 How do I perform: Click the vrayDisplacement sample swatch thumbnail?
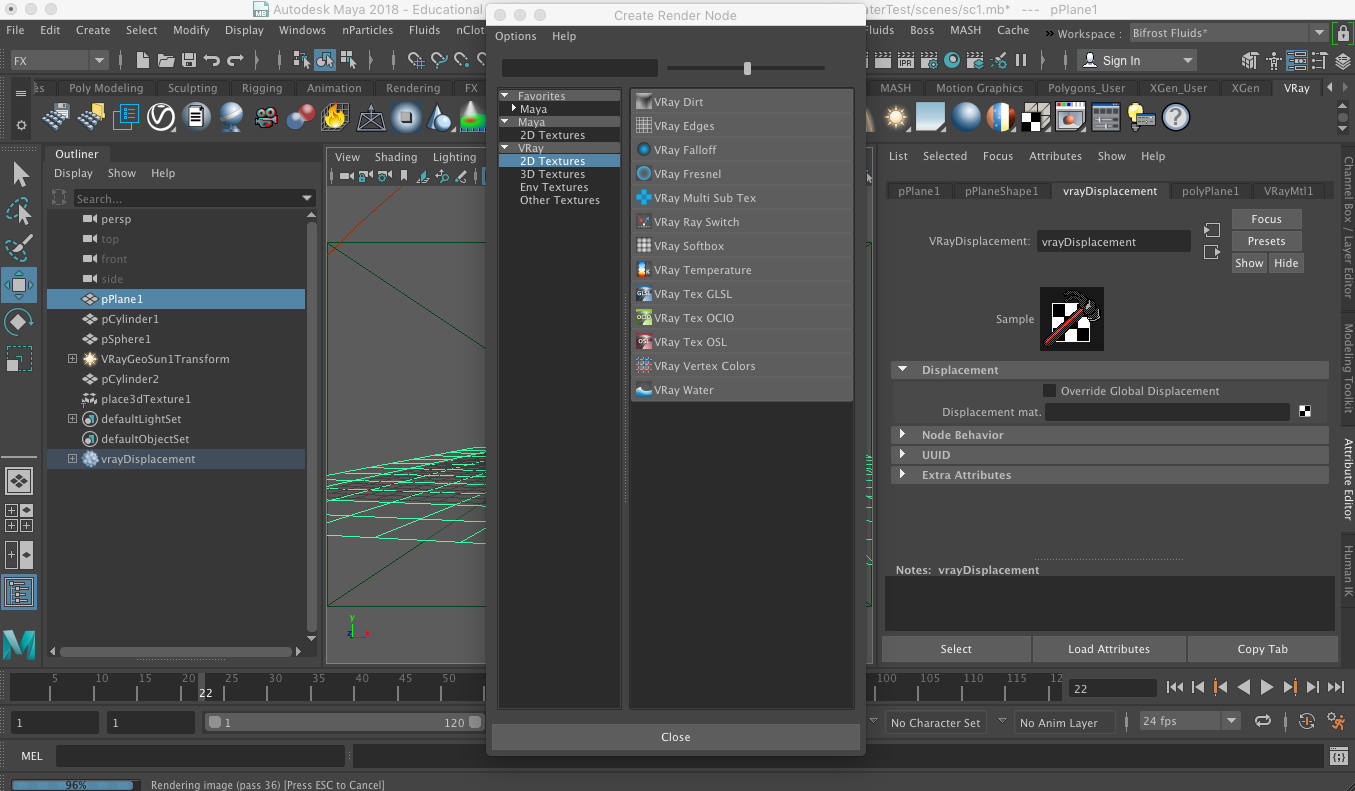(x=1072, y=319)
